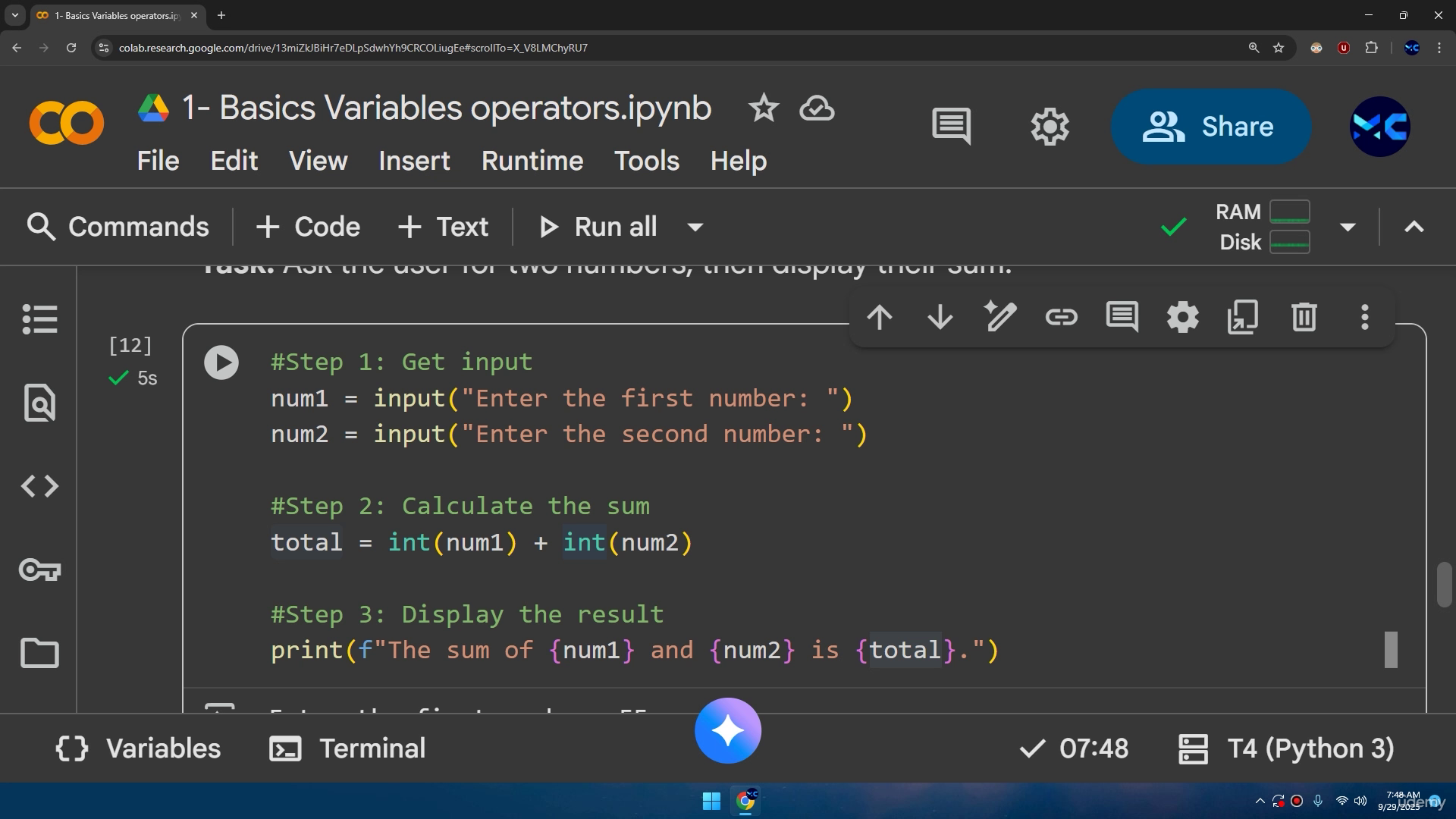Click T4 (Python 3) runtime indicator
Viewport: 1456px width, 819px height.
[x=1286, y=749]
